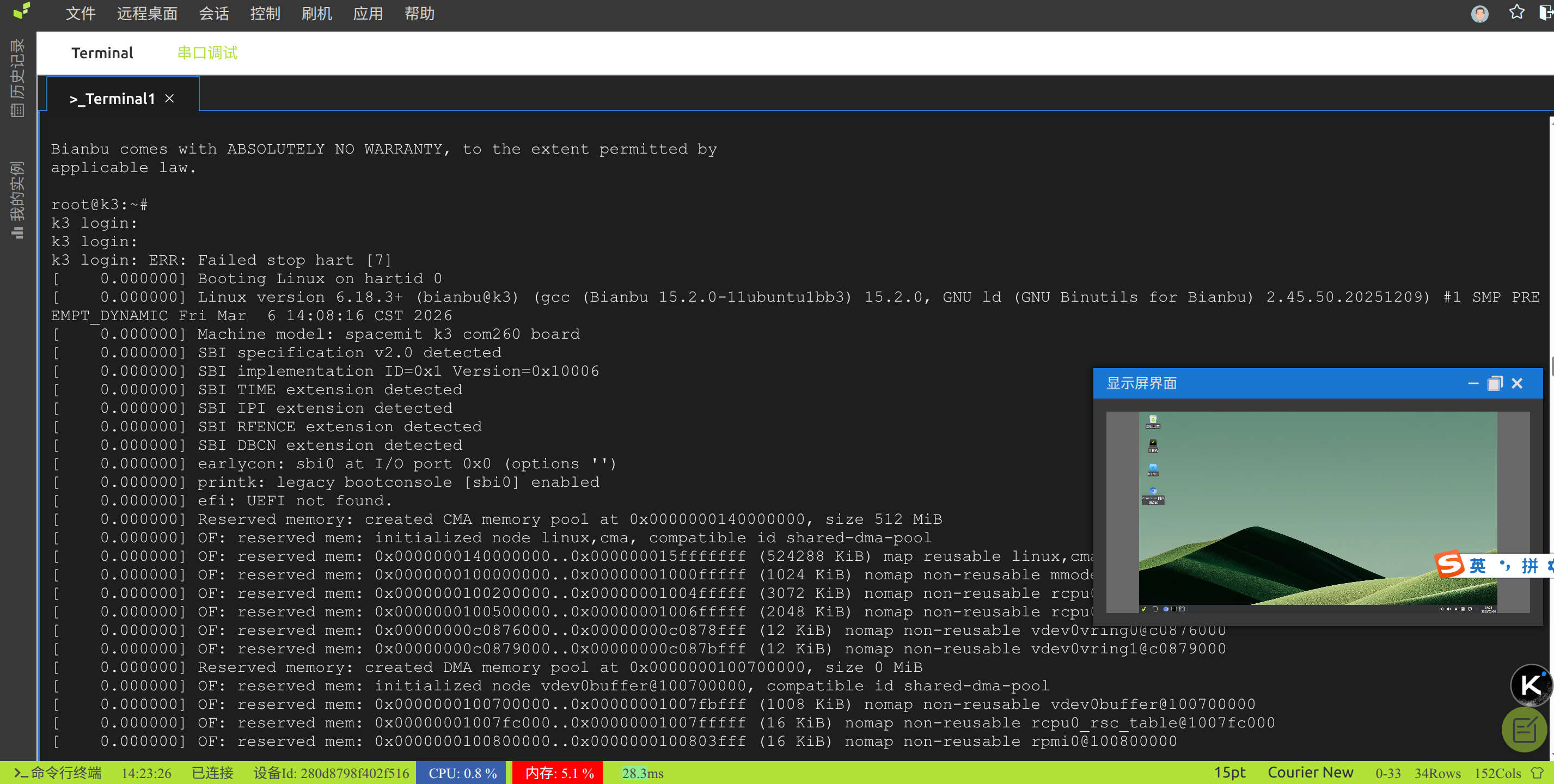1554x784 pixels.
Task: Open the 15pt font size selector
Action: pyautogui.click(x=1229, y=773)
